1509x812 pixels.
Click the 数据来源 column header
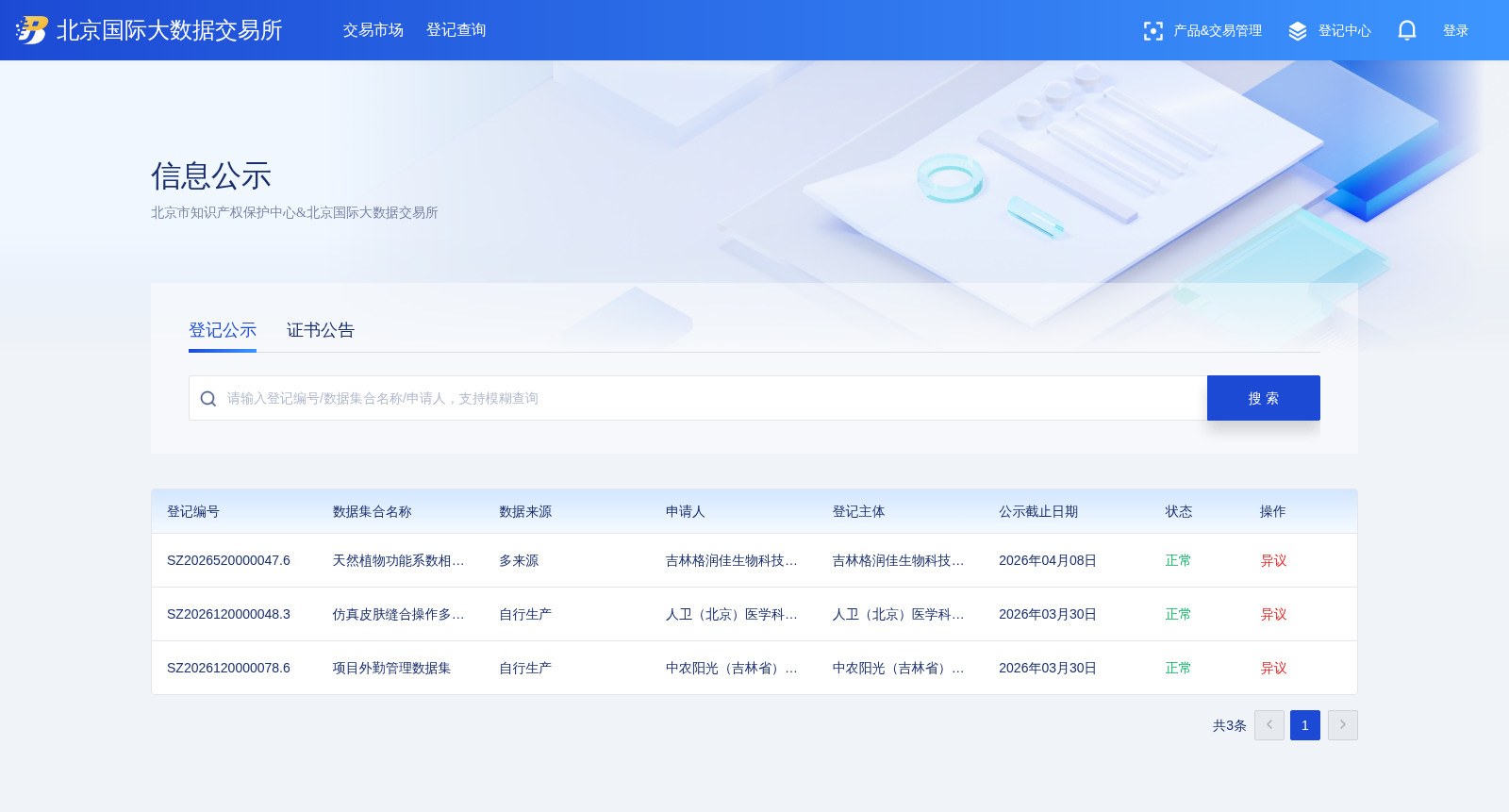(x=525, y=511)
